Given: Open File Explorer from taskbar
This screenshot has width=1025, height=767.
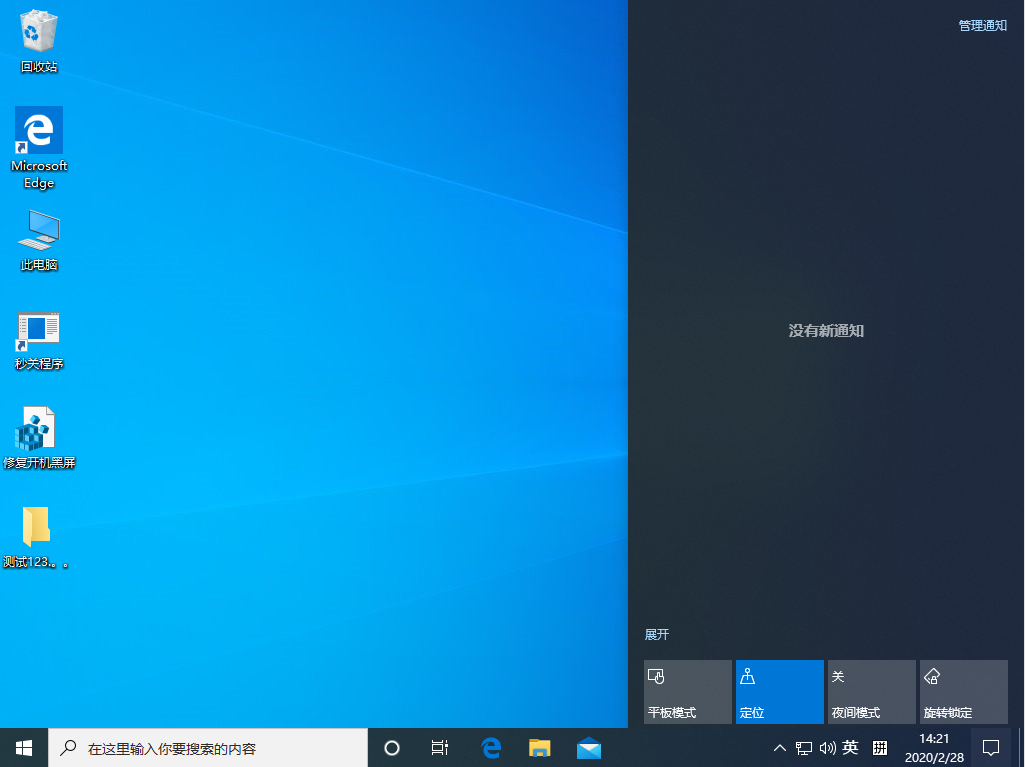Looking at the screenshot, I should click(539, 747).
